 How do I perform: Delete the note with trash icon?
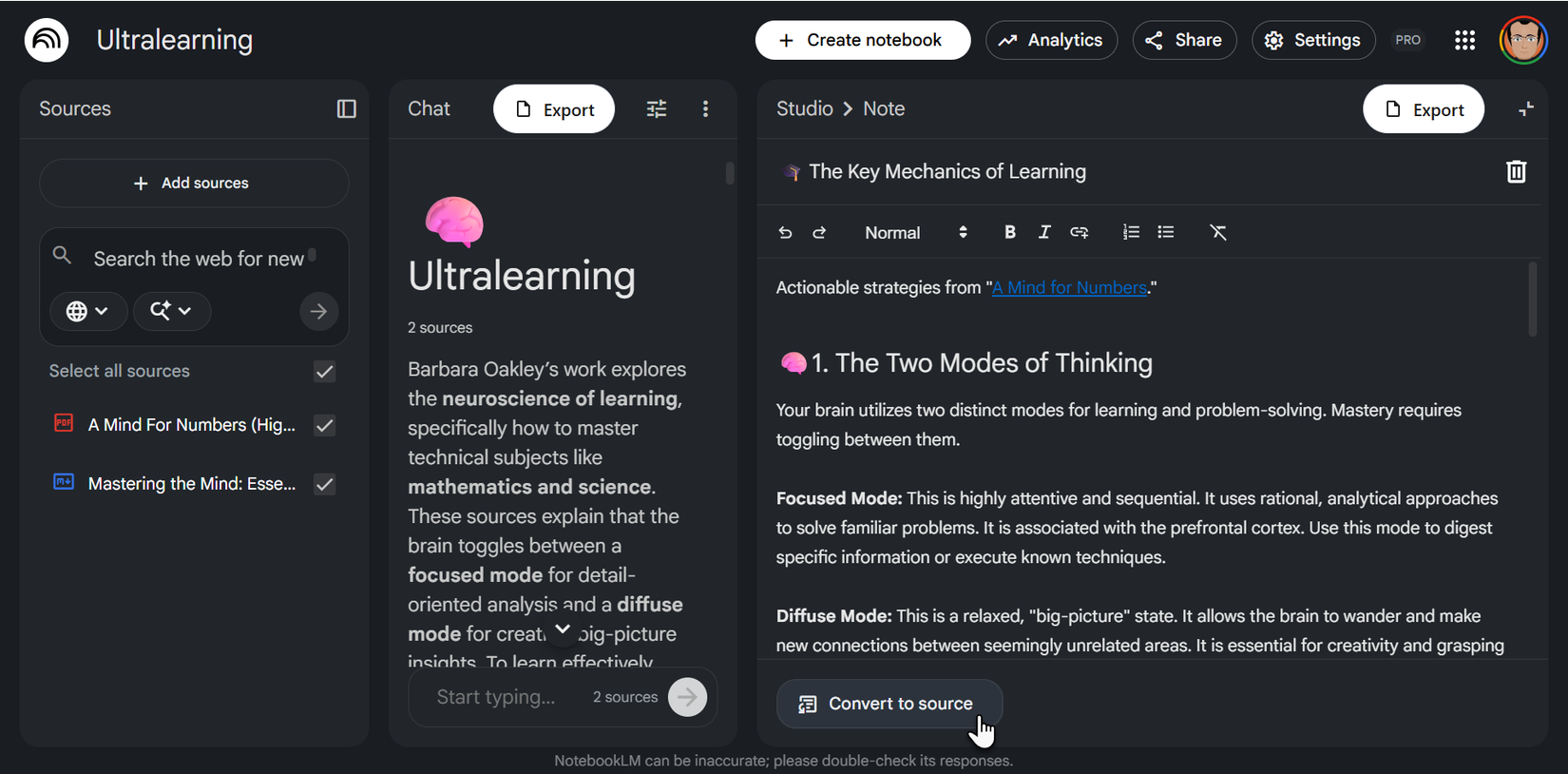click(x=1516, y=171)
